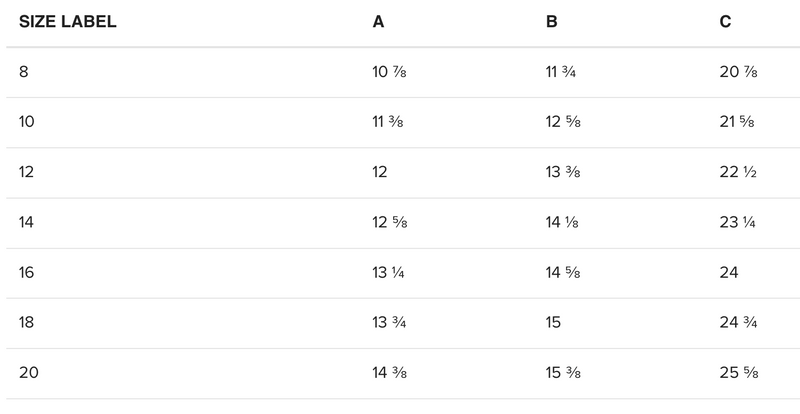
Task: Click the column B value for size 18
Action: click(x=554, y=322)
